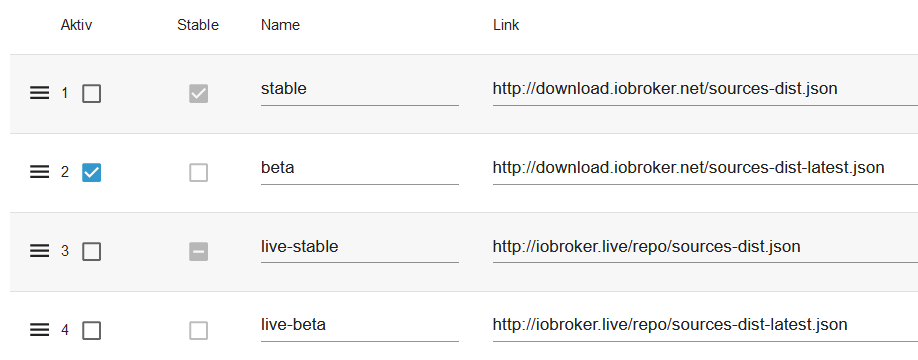Focus the live-stable name field
This screenshot has height=360, width=918.
click(359, 247)
